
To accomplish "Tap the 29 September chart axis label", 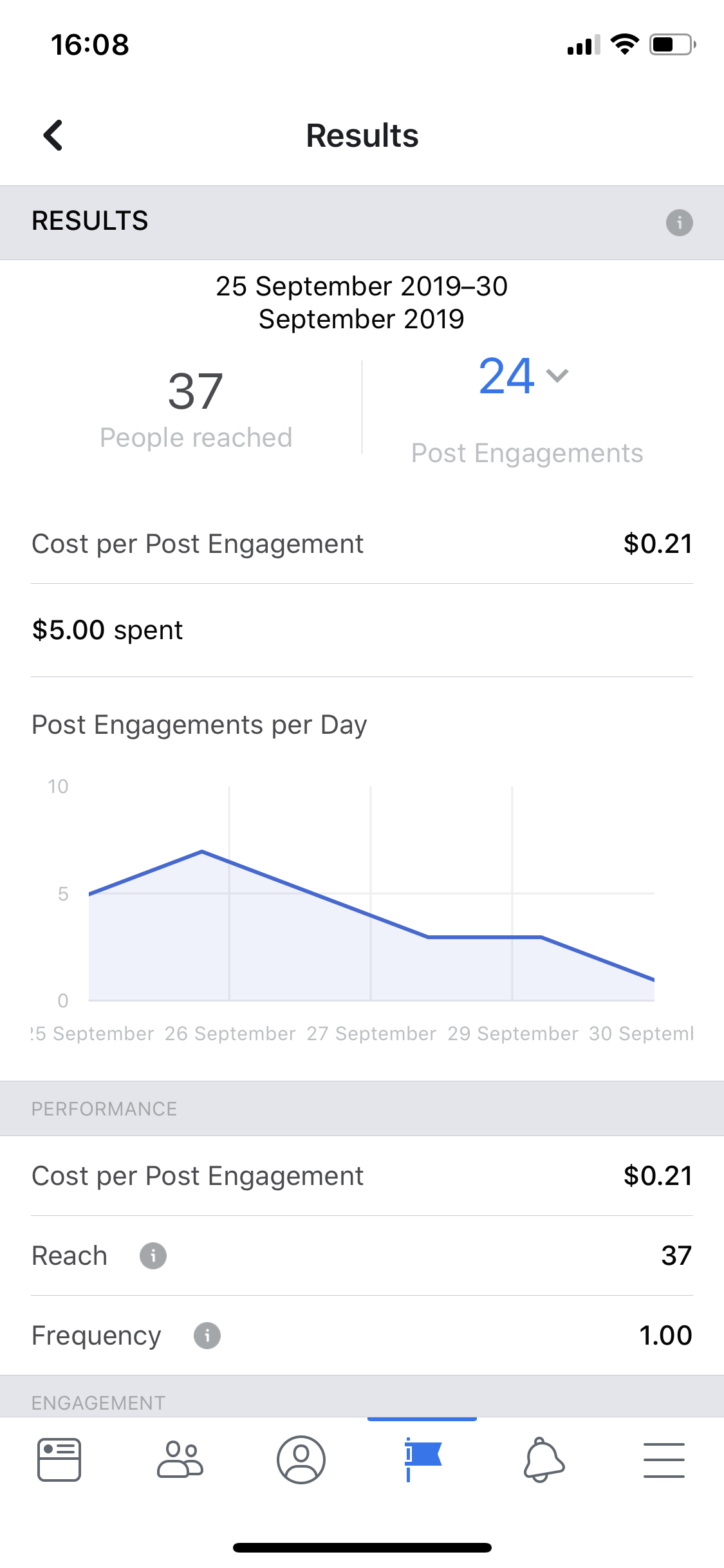I will click(x=513, y=1034).
